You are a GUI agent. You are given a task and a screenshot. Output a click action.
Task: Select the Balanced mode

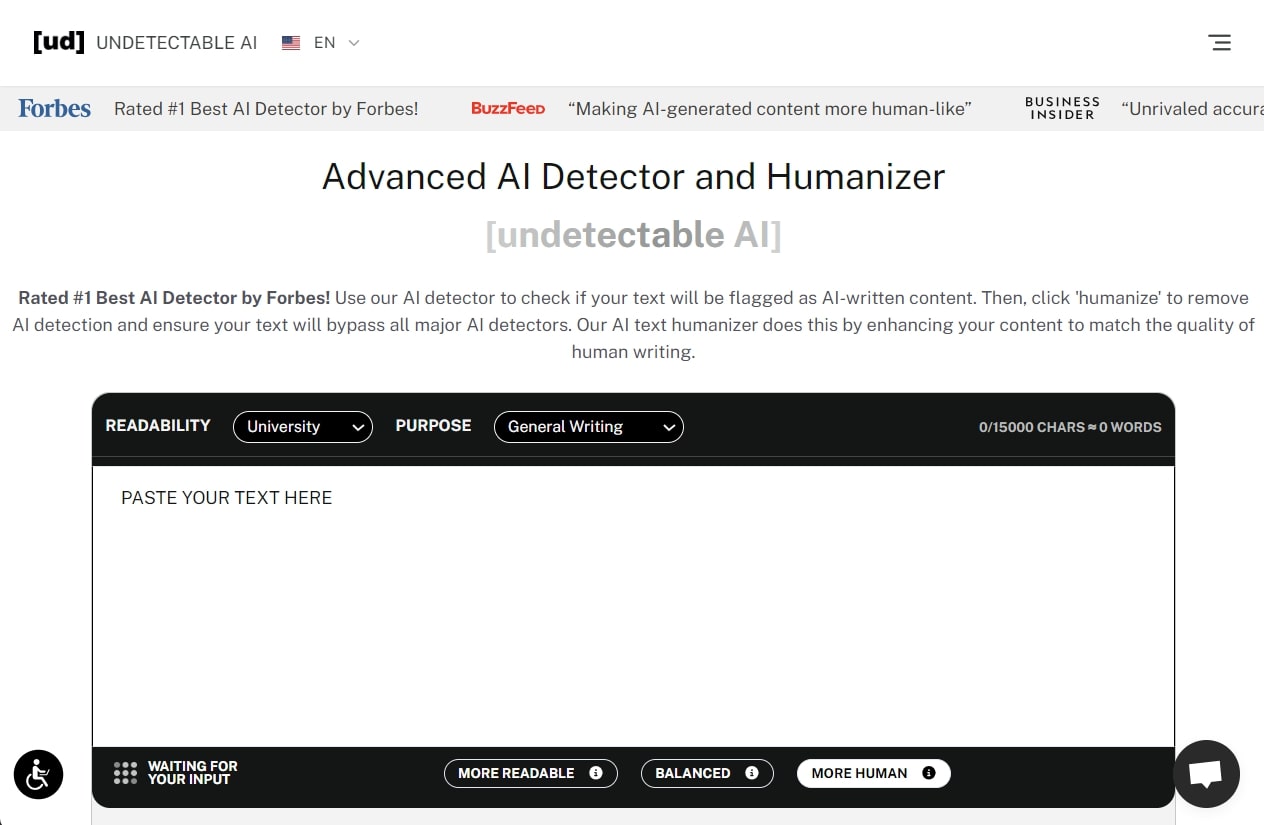point(692,773)
